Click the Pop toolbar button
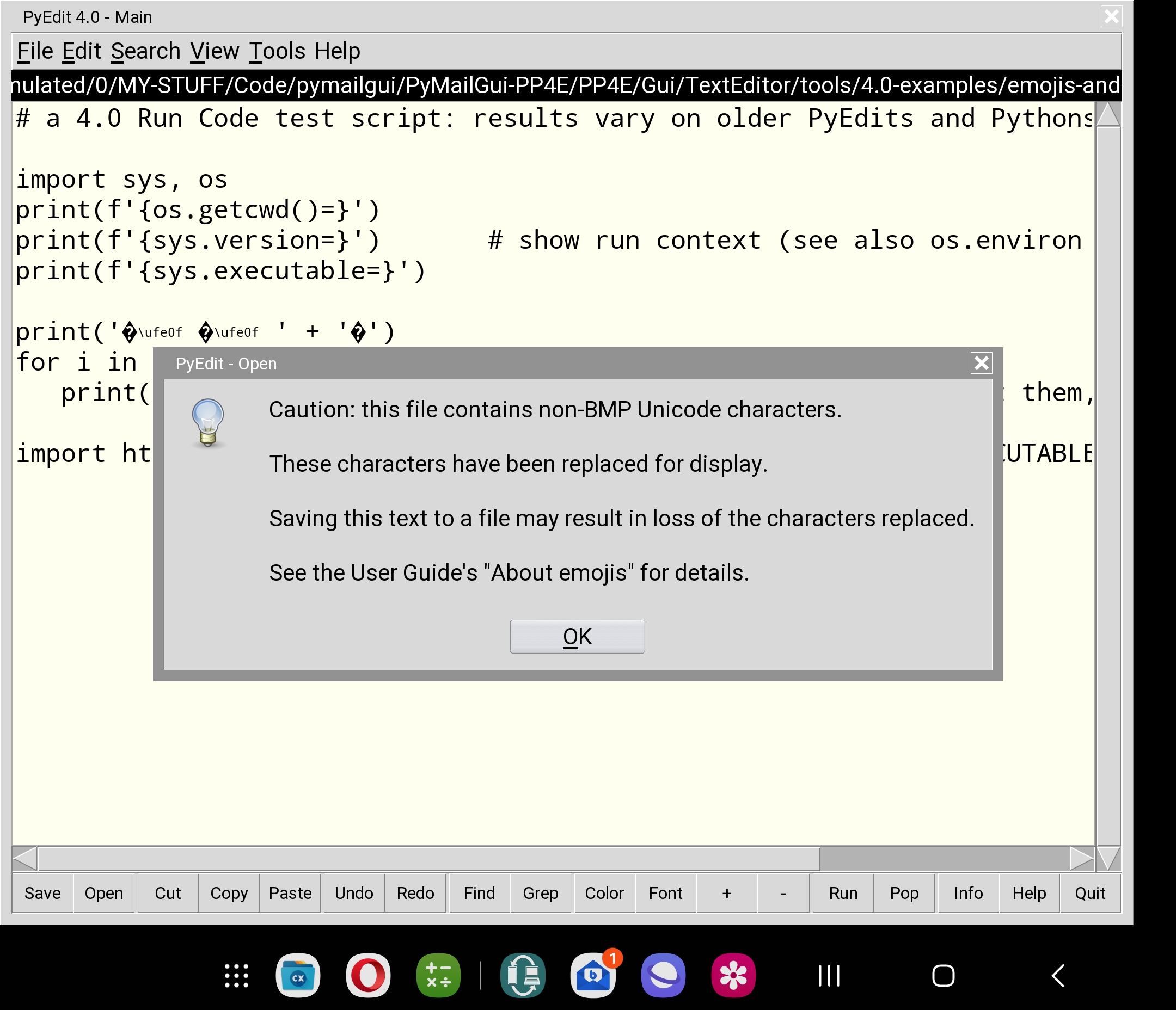1176x1010 pixels. [904, 893]
